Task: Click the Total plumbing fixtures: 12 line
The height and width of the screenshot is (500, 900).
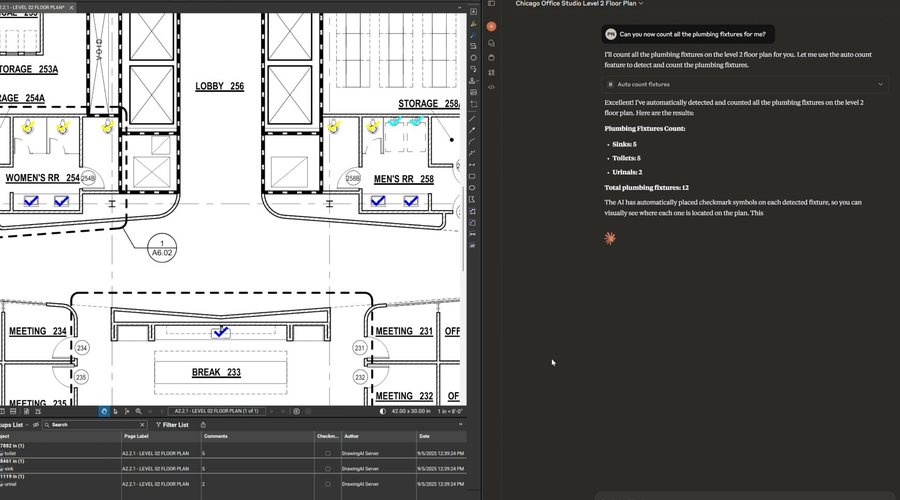Action: (646, 188)
